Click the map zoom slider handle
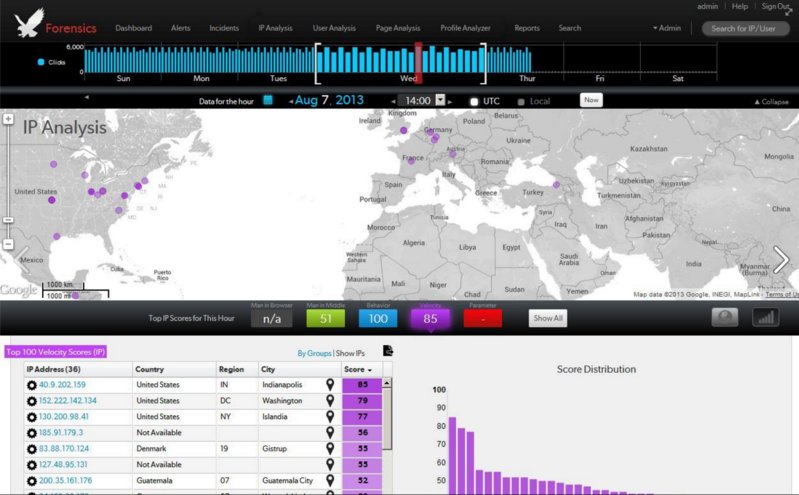The width and height of the screenshot is (799, 495). pos(8,220)
